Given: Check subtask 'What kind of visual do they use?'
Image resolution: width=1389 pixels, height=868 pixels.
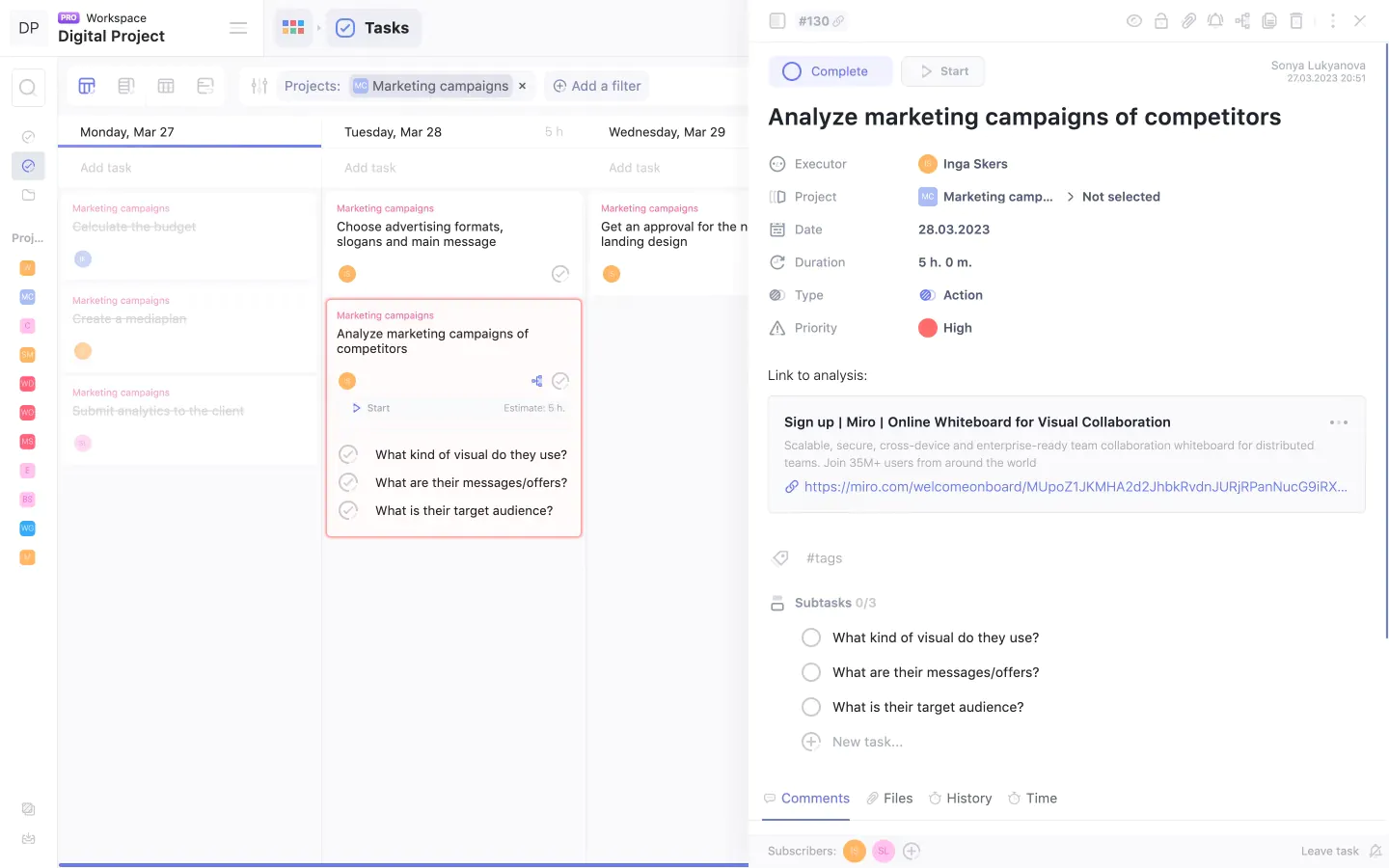Looking at the screenshot, I should (811, 637).
